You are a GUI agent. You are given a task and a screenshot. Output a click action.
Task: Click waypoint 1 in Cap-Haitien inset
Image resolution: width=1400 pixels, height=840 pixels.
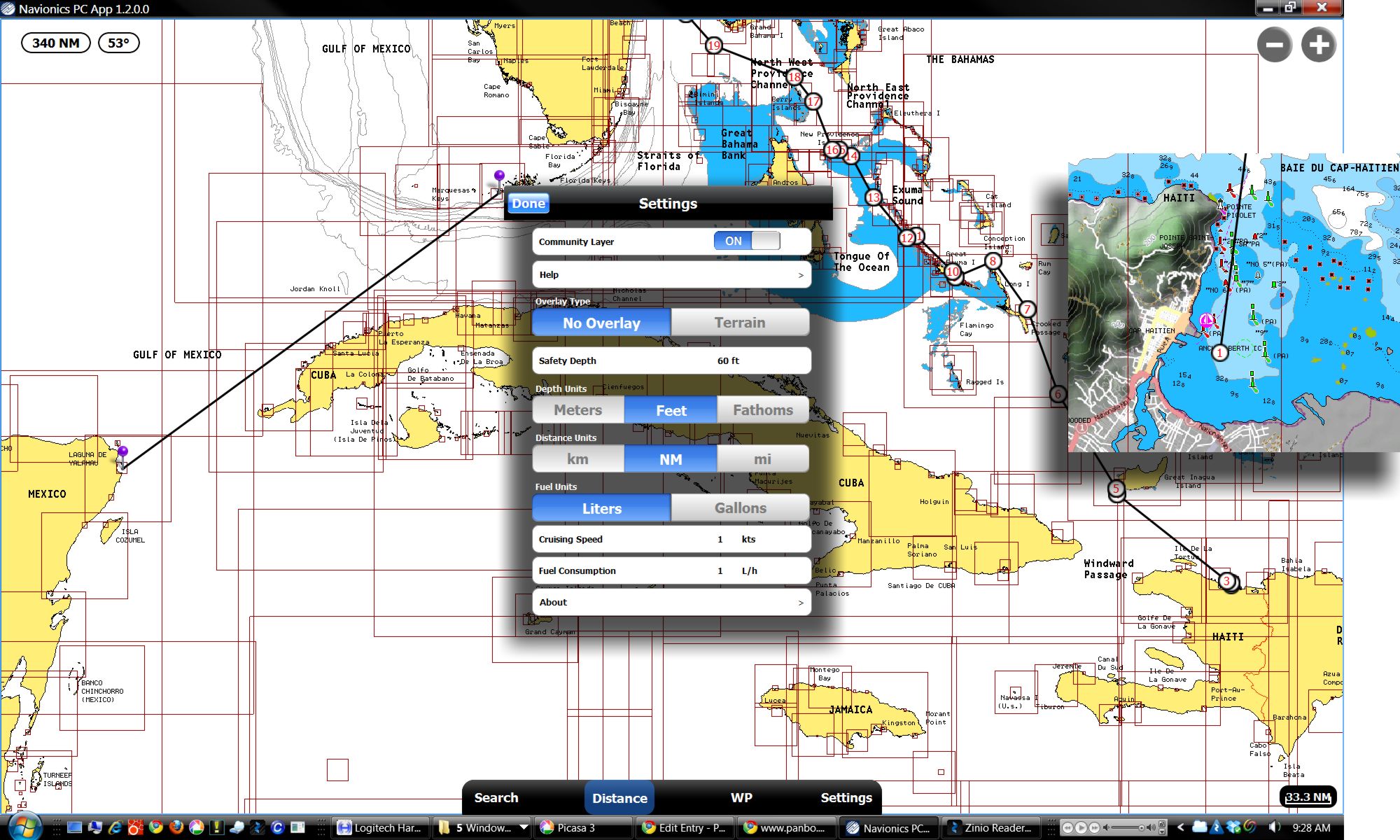[x=1219, y=353]
